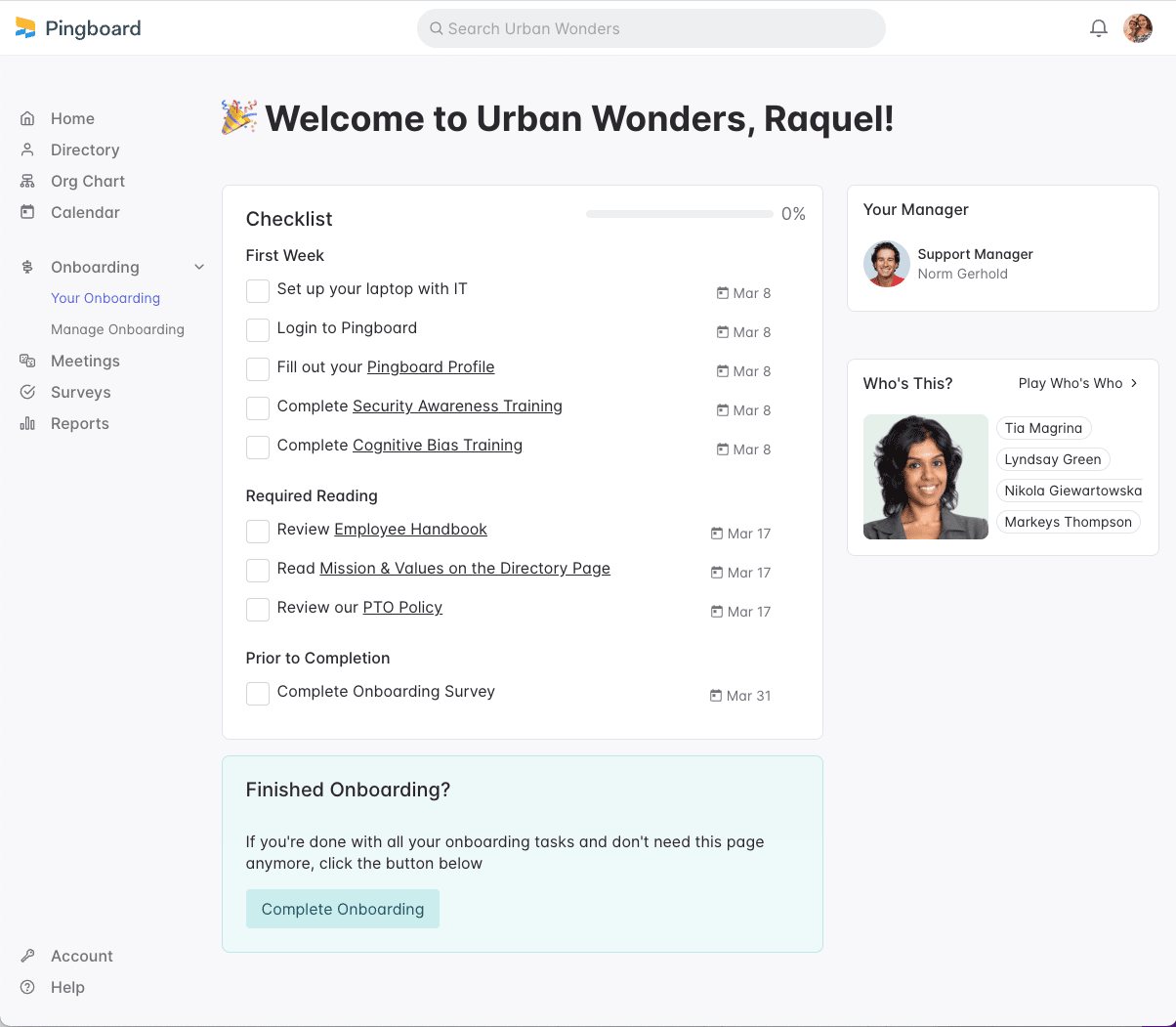Click the checklist progress bar
Viewport: 1176px width, 1027px height.
[x=679, y=214]
